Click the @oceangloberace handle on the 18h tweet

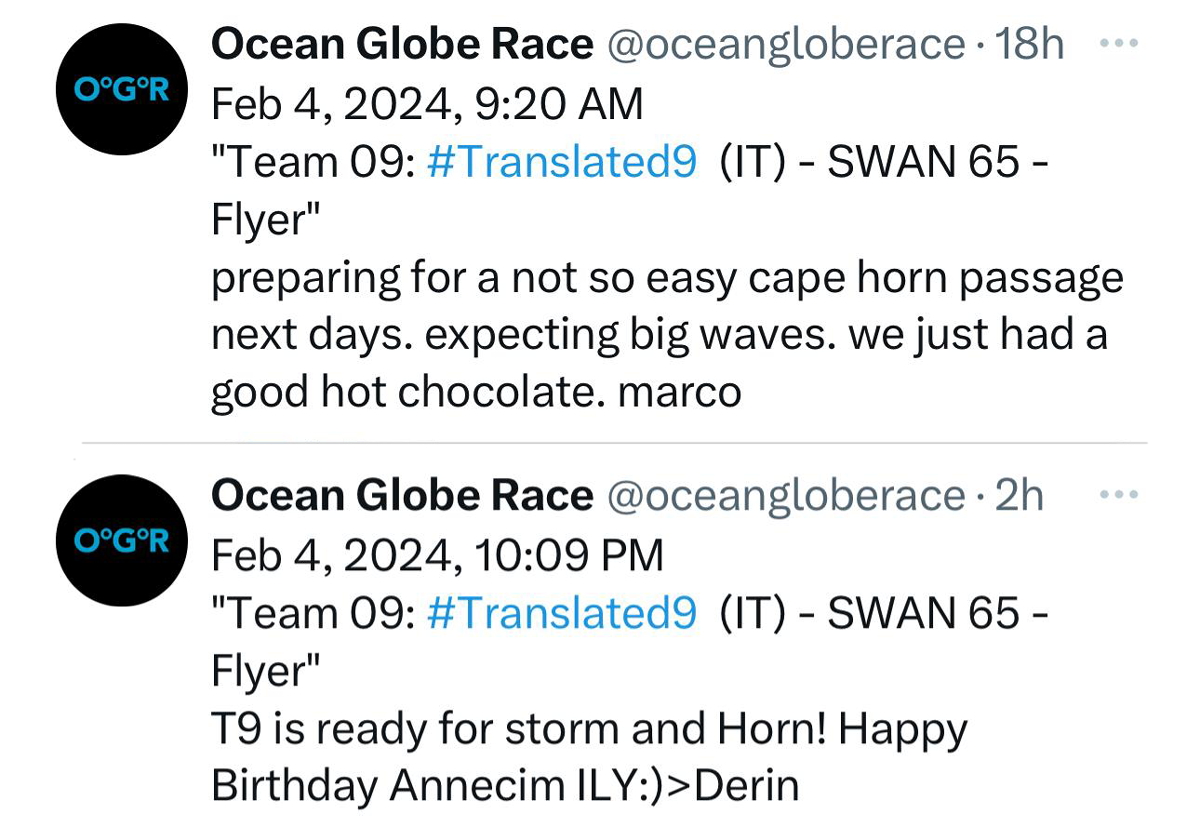point(786,45)
